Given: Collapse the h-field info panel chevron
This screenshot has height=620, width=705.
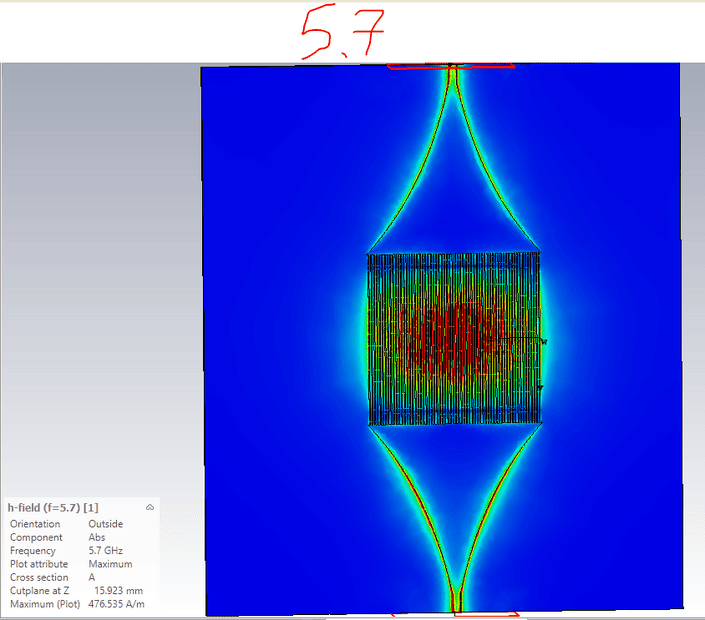Looking at the screenshot, I should click(x=150, y=508).
